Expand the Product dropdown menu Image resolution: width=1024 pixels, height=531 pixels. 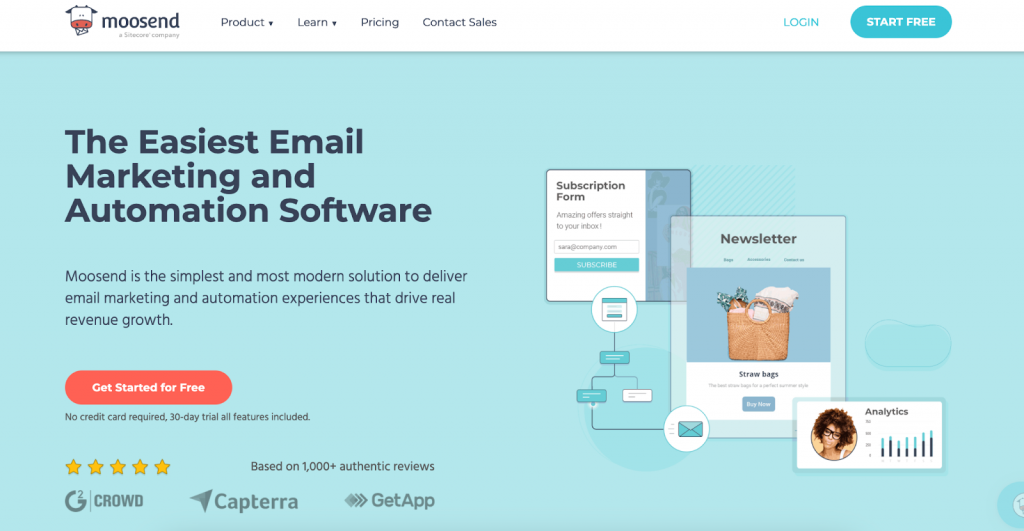coord(246,22)
